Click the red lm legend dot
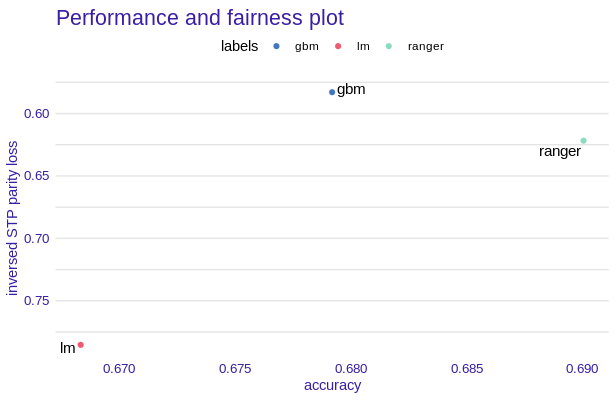This screenshot has height=400, width=616. 338,46
